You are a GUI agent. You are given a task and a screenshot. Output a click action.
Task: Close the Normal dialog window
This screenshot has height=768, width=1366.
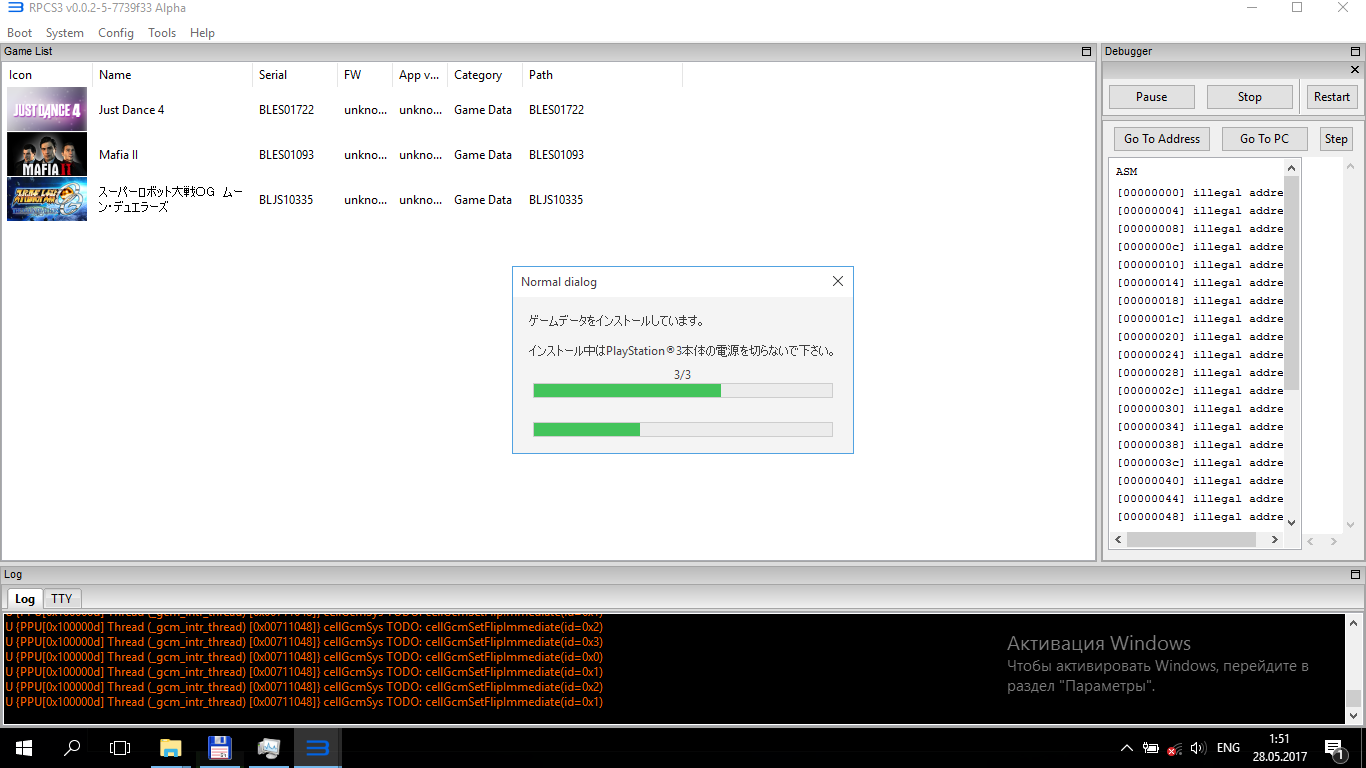838,282
